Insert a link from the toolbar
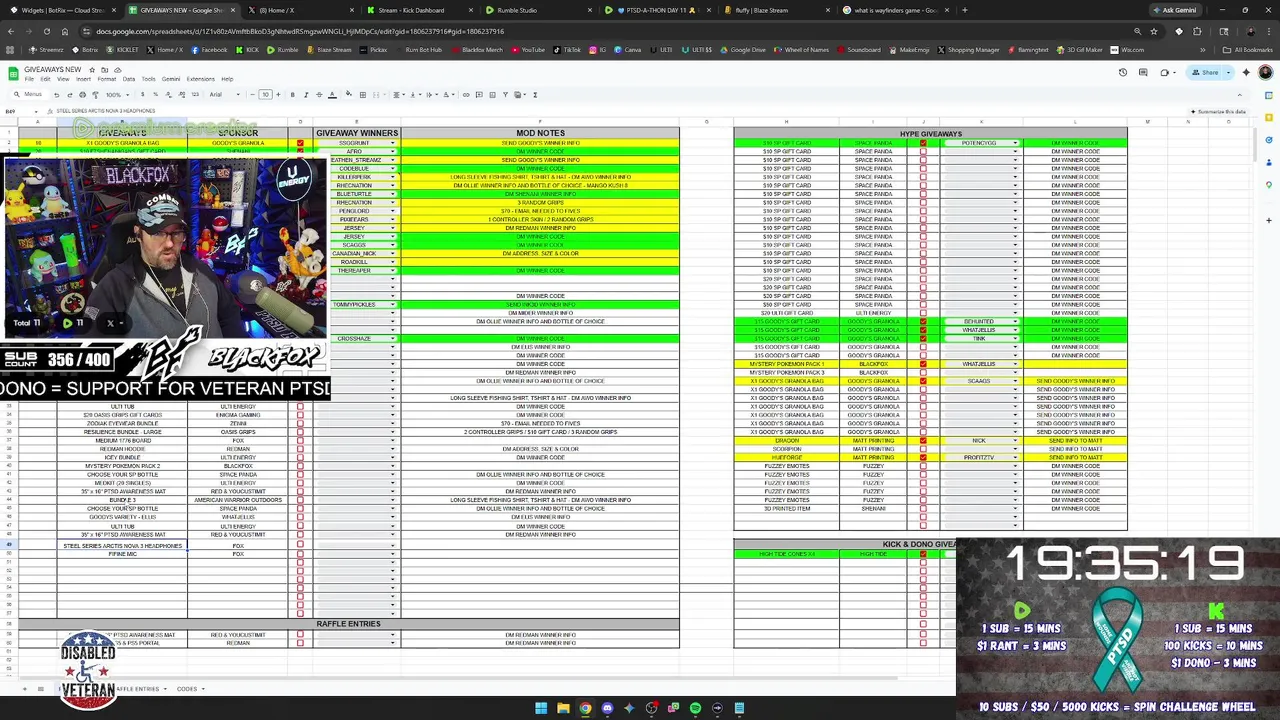Image resolution: width=1280 pixels, height=720 pixels. [466, 95]
